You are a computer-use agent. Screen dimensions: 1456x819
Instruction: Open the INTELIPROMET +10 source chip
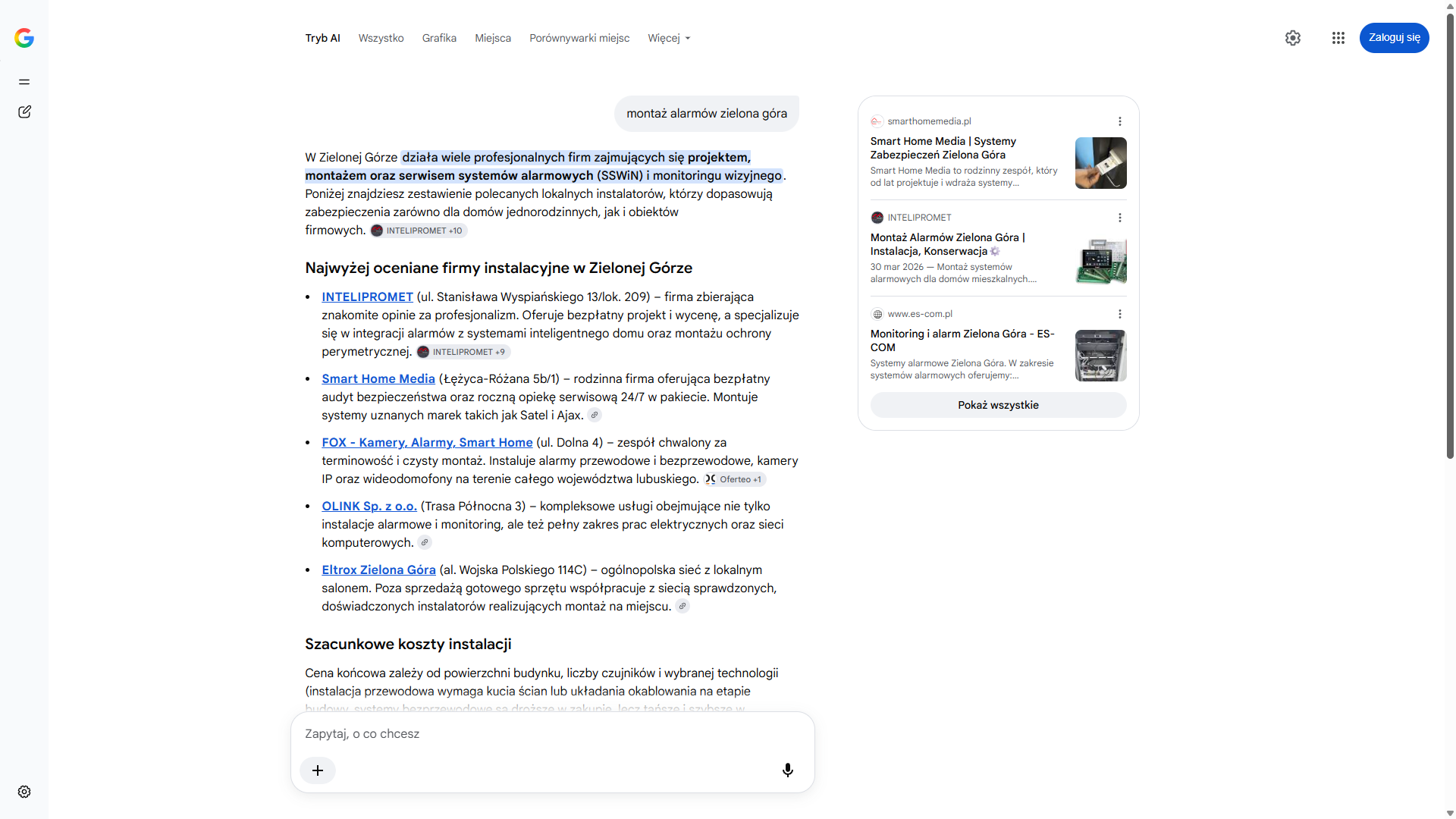click(418, 231)
